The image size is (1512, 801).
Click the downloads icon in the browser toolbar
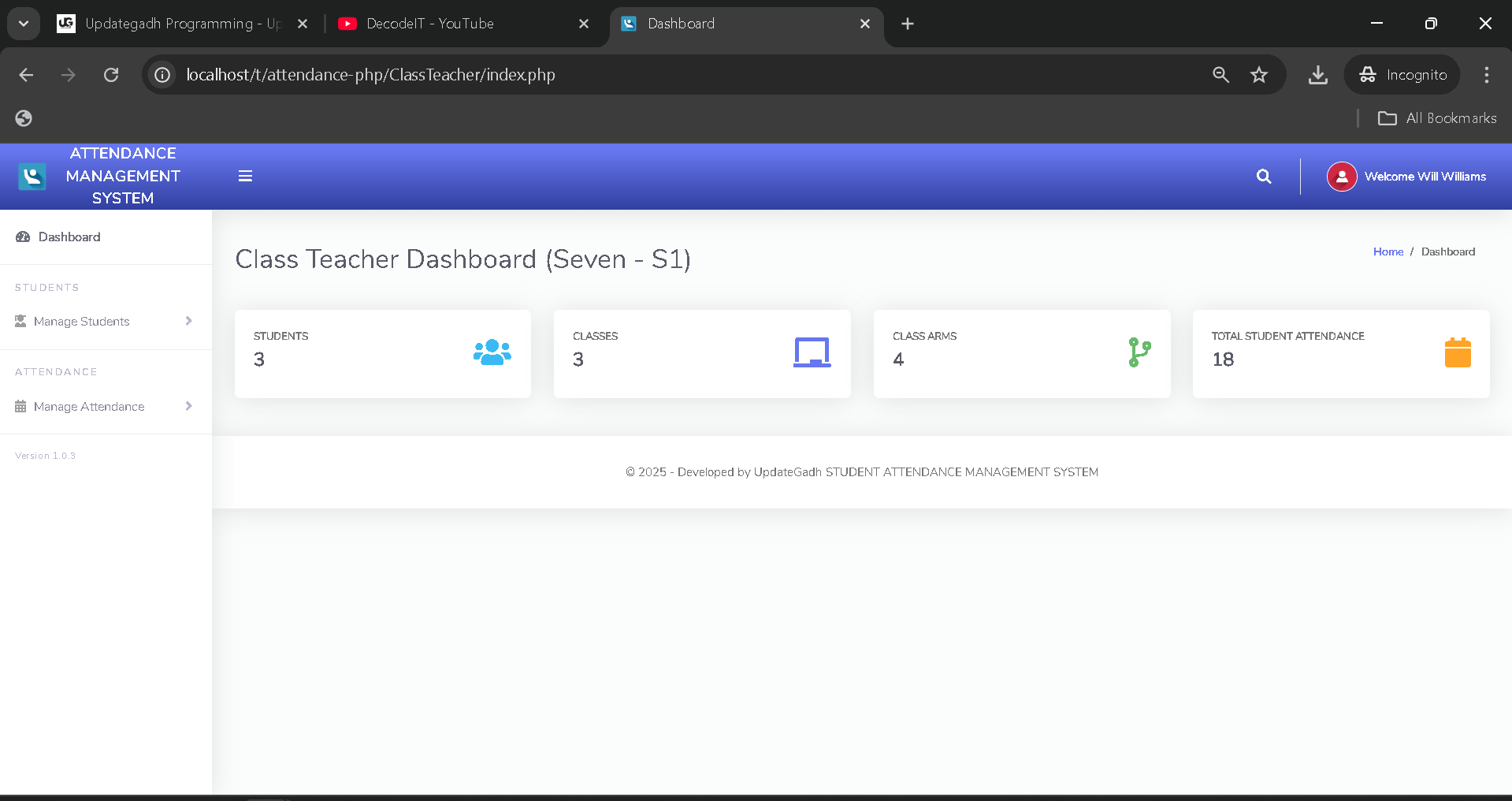(1317, 75)
